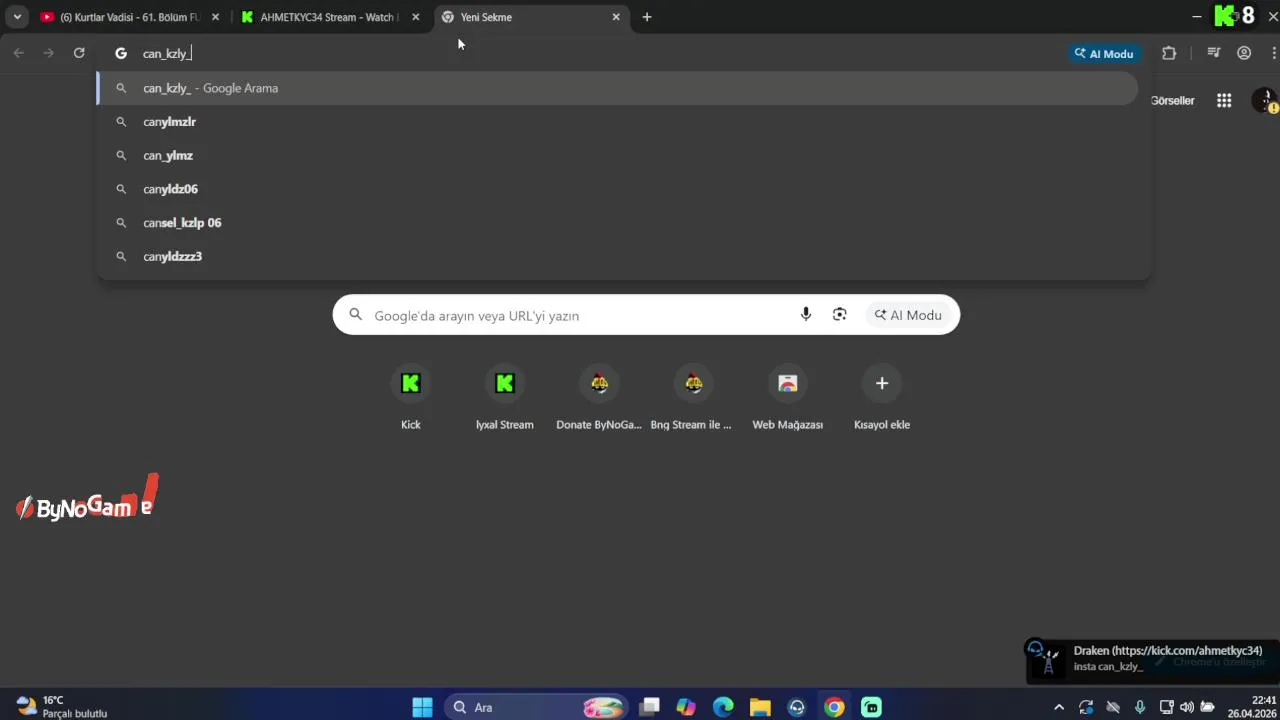The image size is (1280, 720).
Task: Click AI Modu button in address bar
Action: 1104,53
